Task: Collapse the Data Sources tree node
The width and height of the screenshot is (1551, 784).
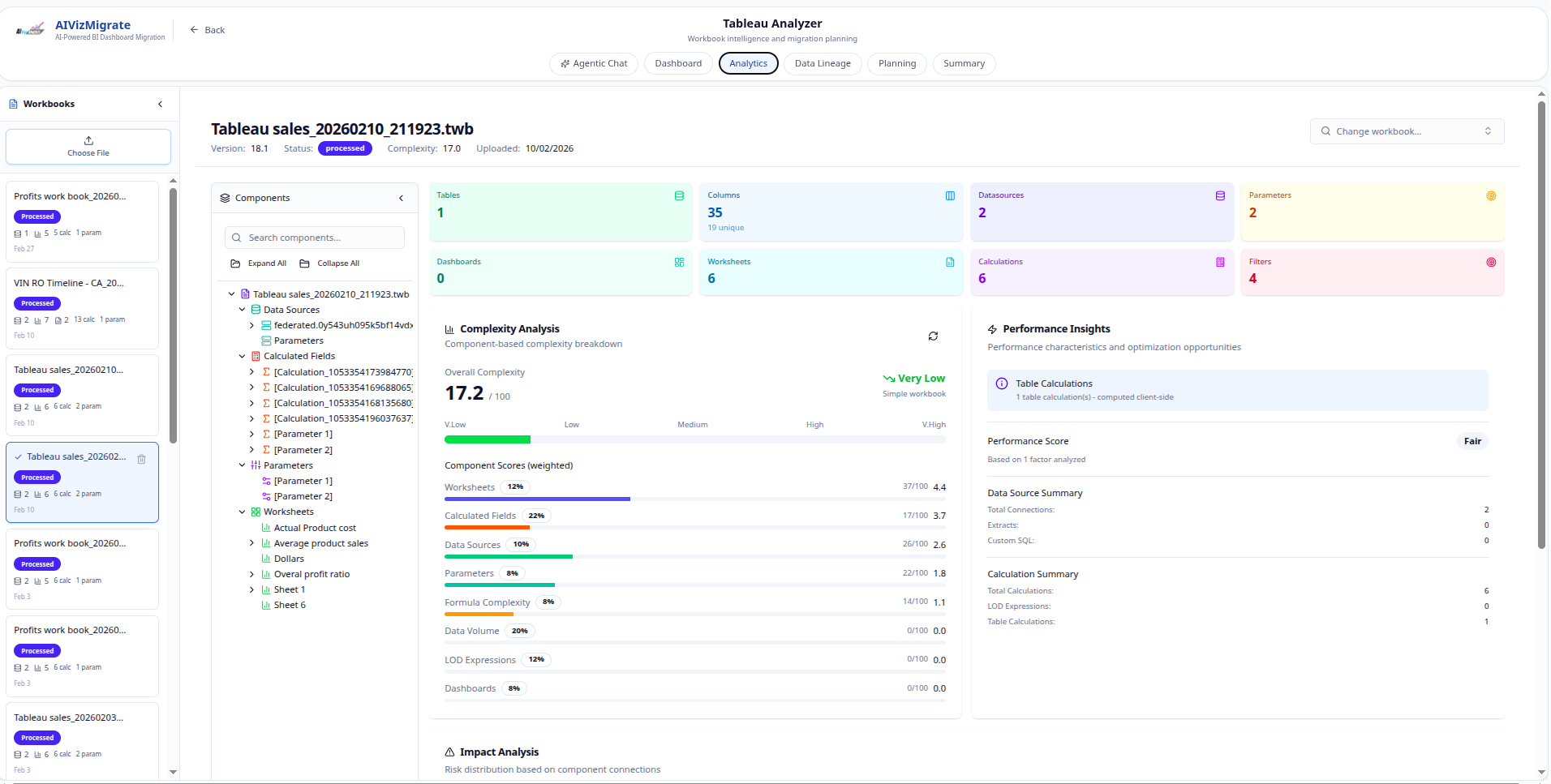Action: [x=242, y=310]
